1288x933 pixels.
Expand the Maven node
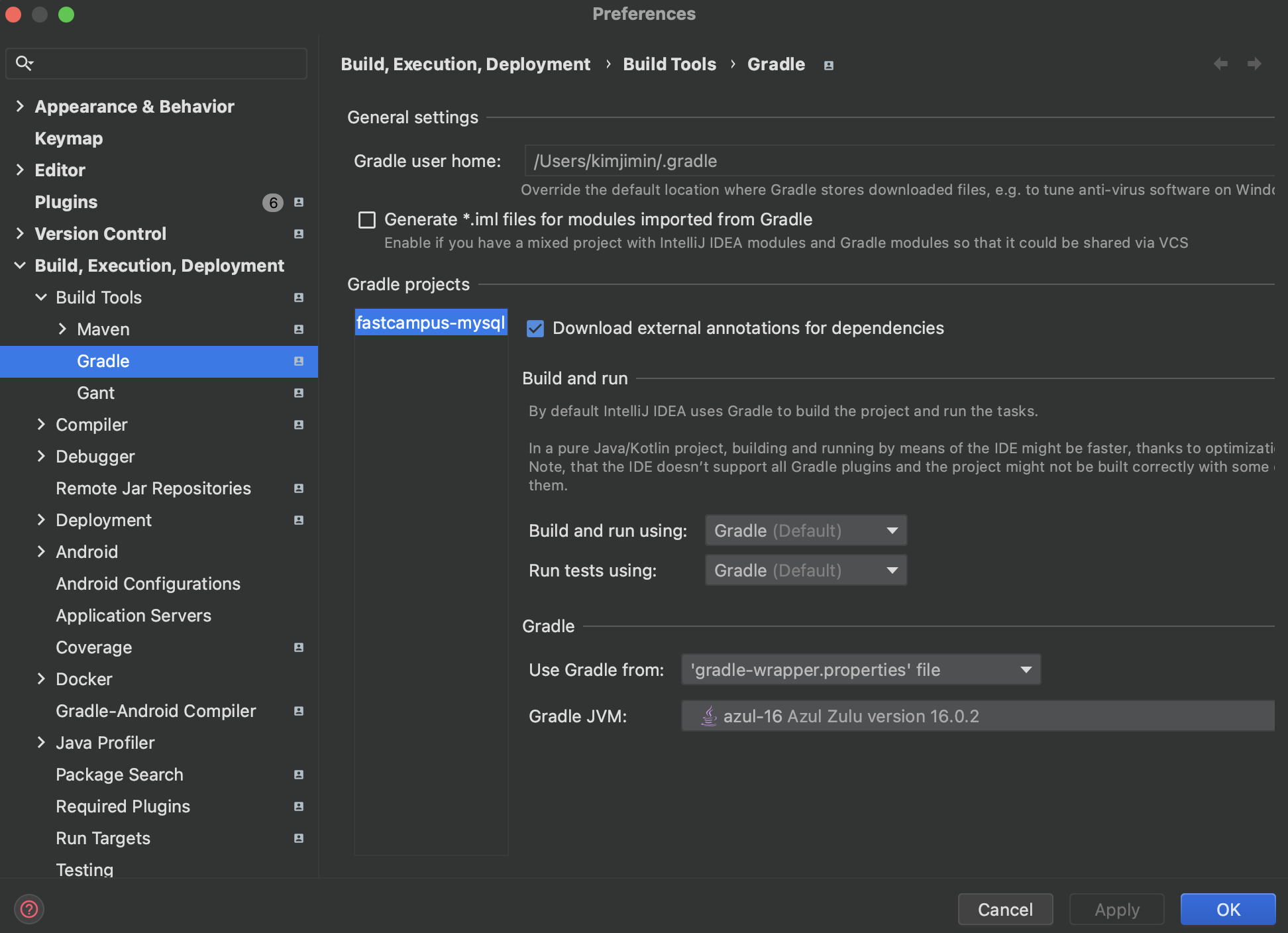click(x=62, y=329)
